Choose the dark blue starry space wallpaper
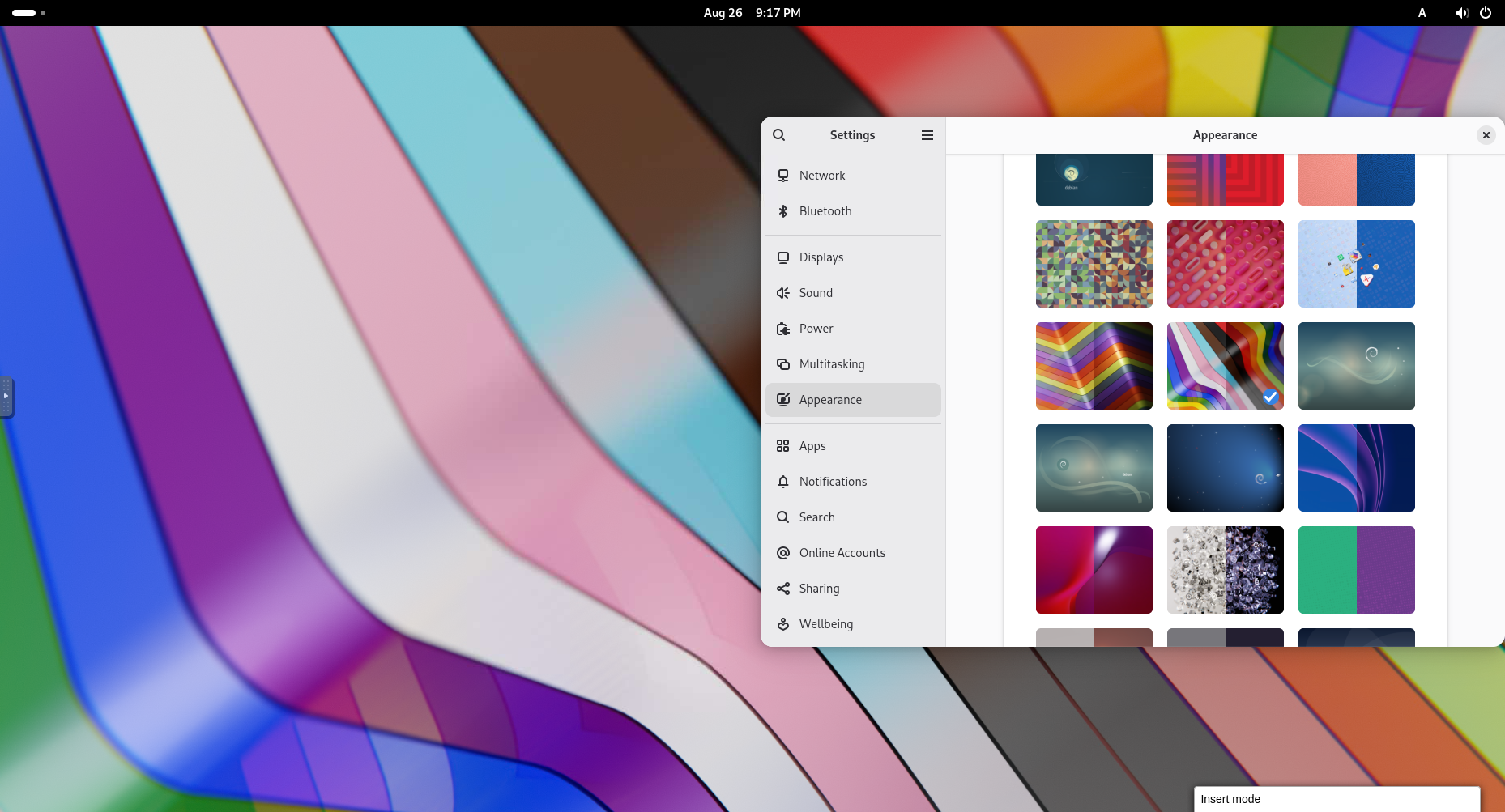This screenshot has width=1505, height=812. (x=1226, y=468)
